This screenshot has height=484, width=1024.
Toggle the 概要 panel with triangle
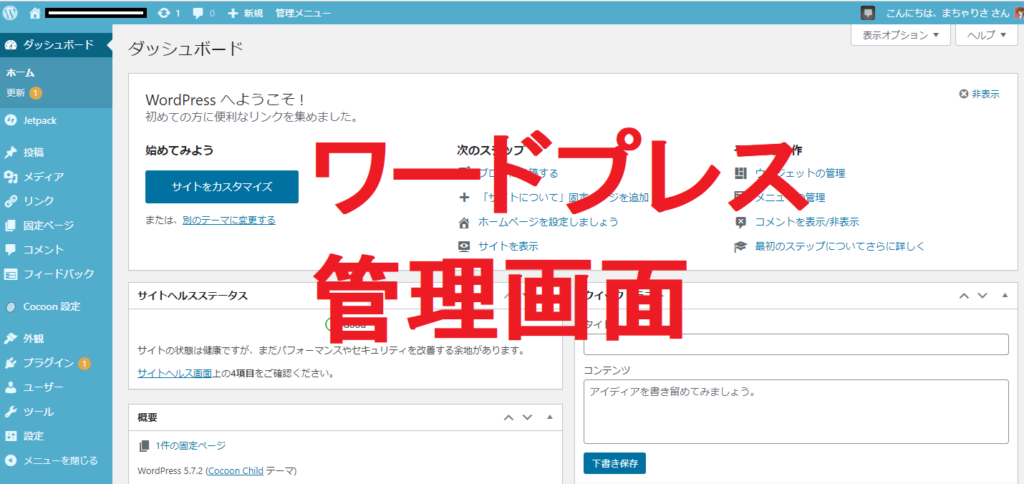[x=549, y=417]
